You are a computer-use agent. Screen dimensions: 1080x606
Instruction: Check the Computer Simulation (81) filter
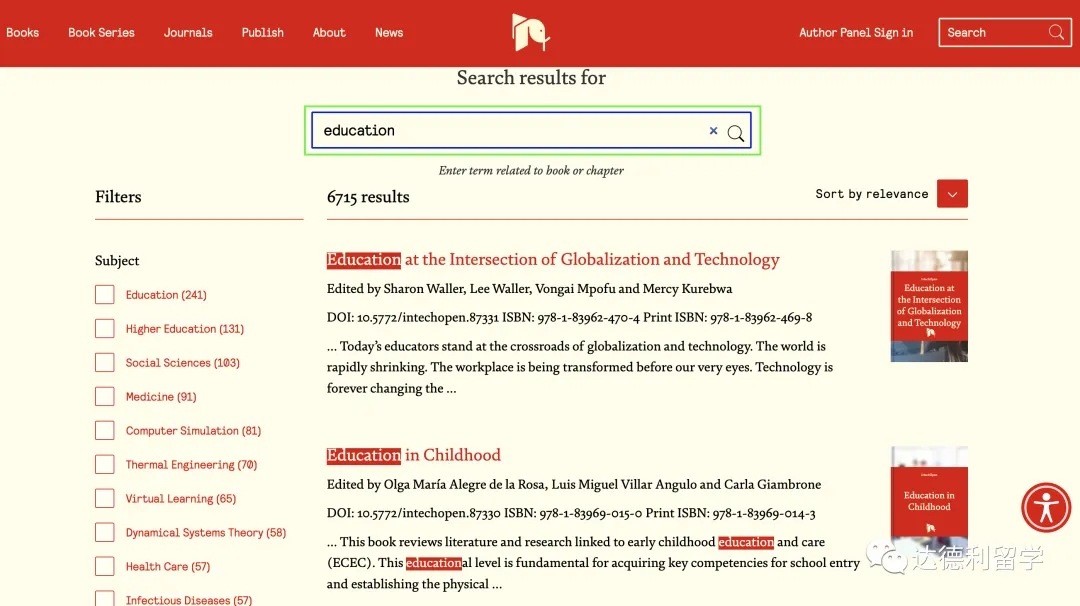point(105,430)
